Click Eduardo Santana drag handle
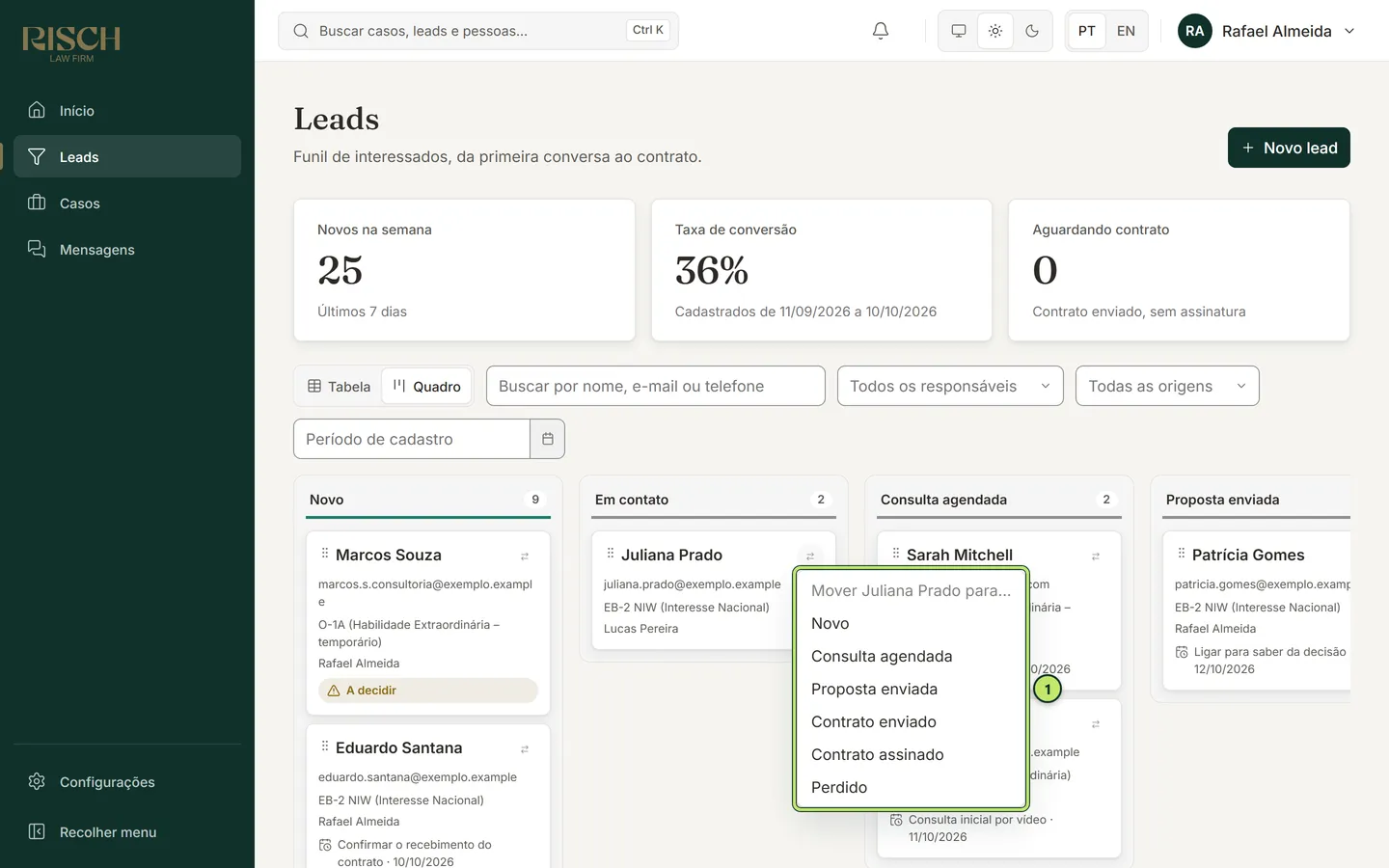 tap(324, 746)
